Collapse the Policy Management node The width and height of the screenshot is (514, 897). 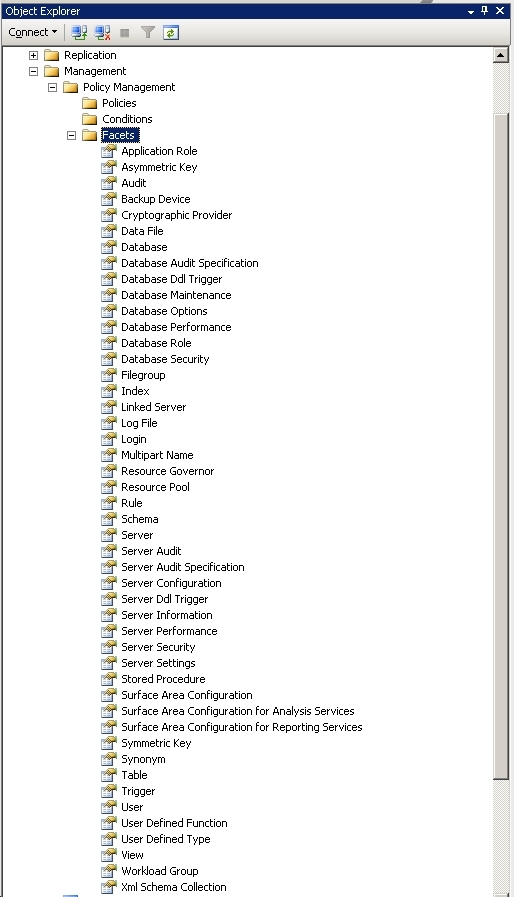(53, 87)
